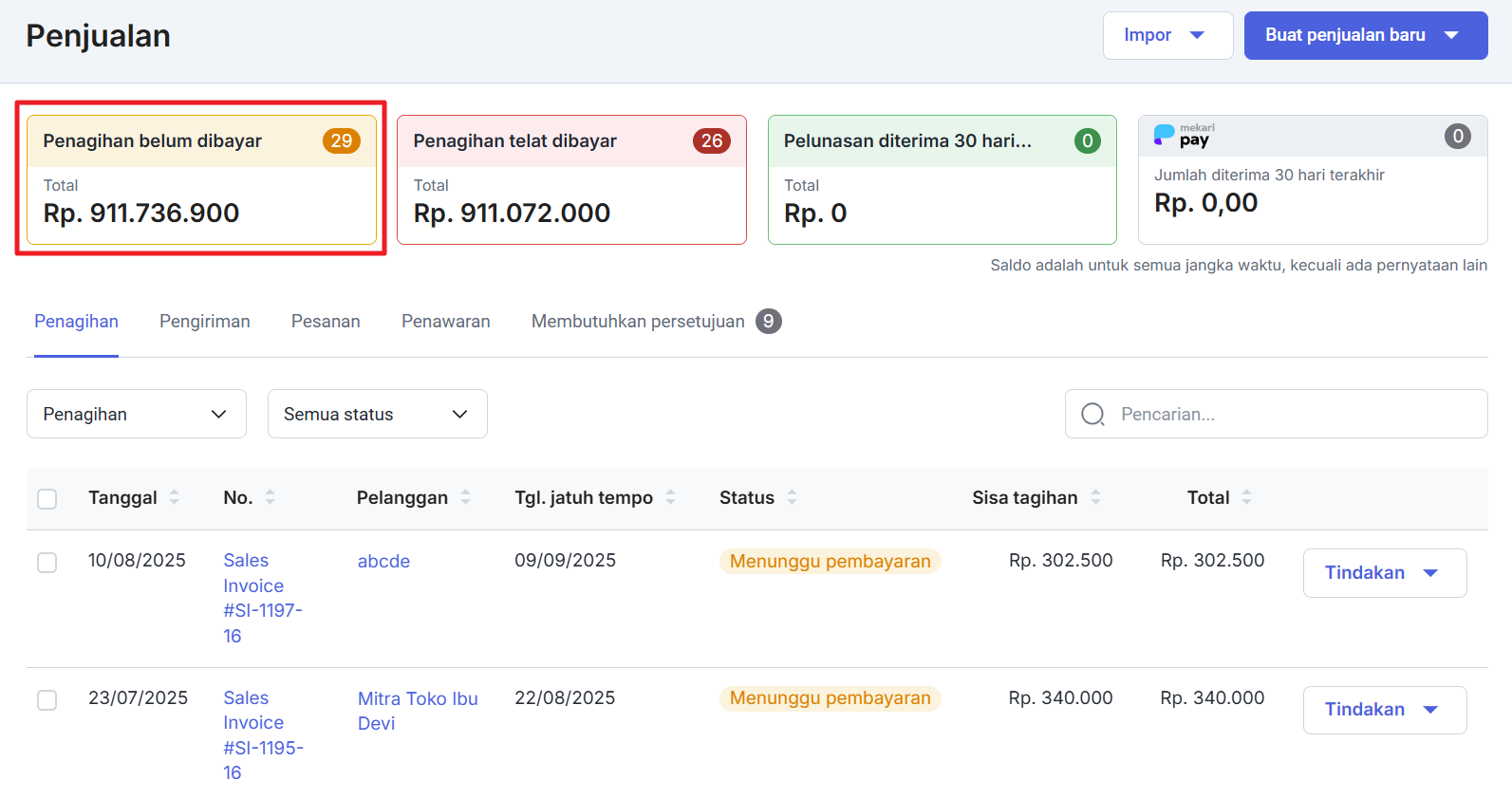Sort by Sisa tagihan arrows
This screenshot has width=1512, height=798.
click(1095, 497)
